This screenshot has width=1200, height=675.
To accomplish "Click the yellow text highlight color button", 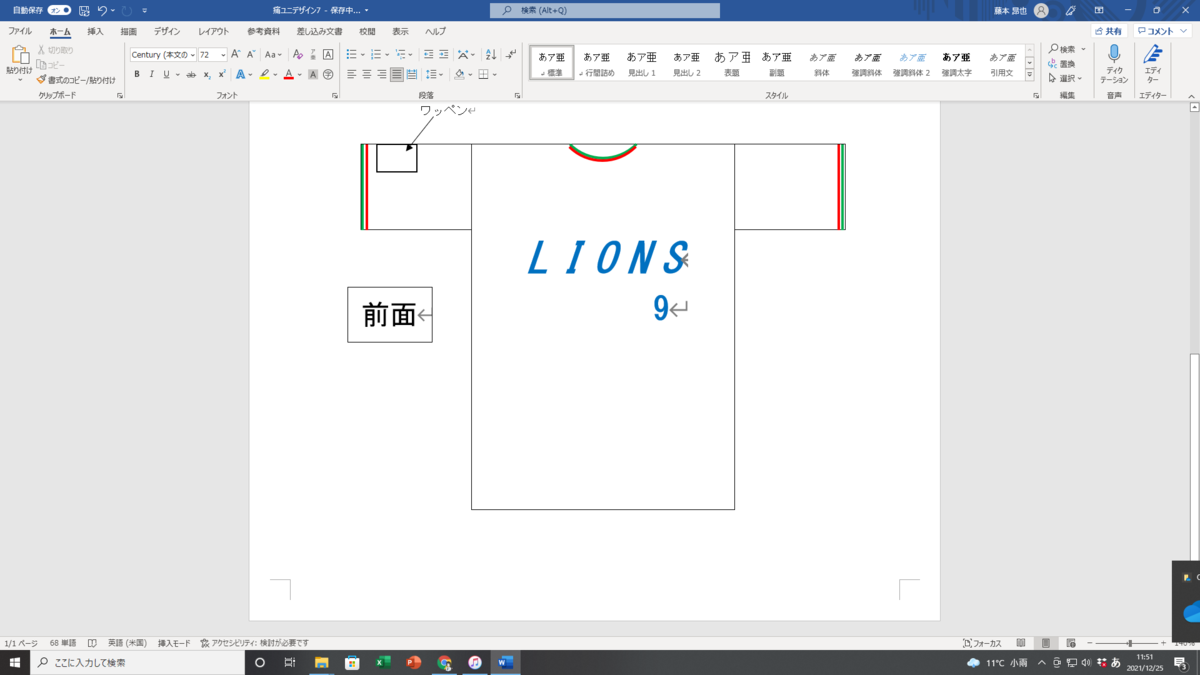I will coord(264,74).
